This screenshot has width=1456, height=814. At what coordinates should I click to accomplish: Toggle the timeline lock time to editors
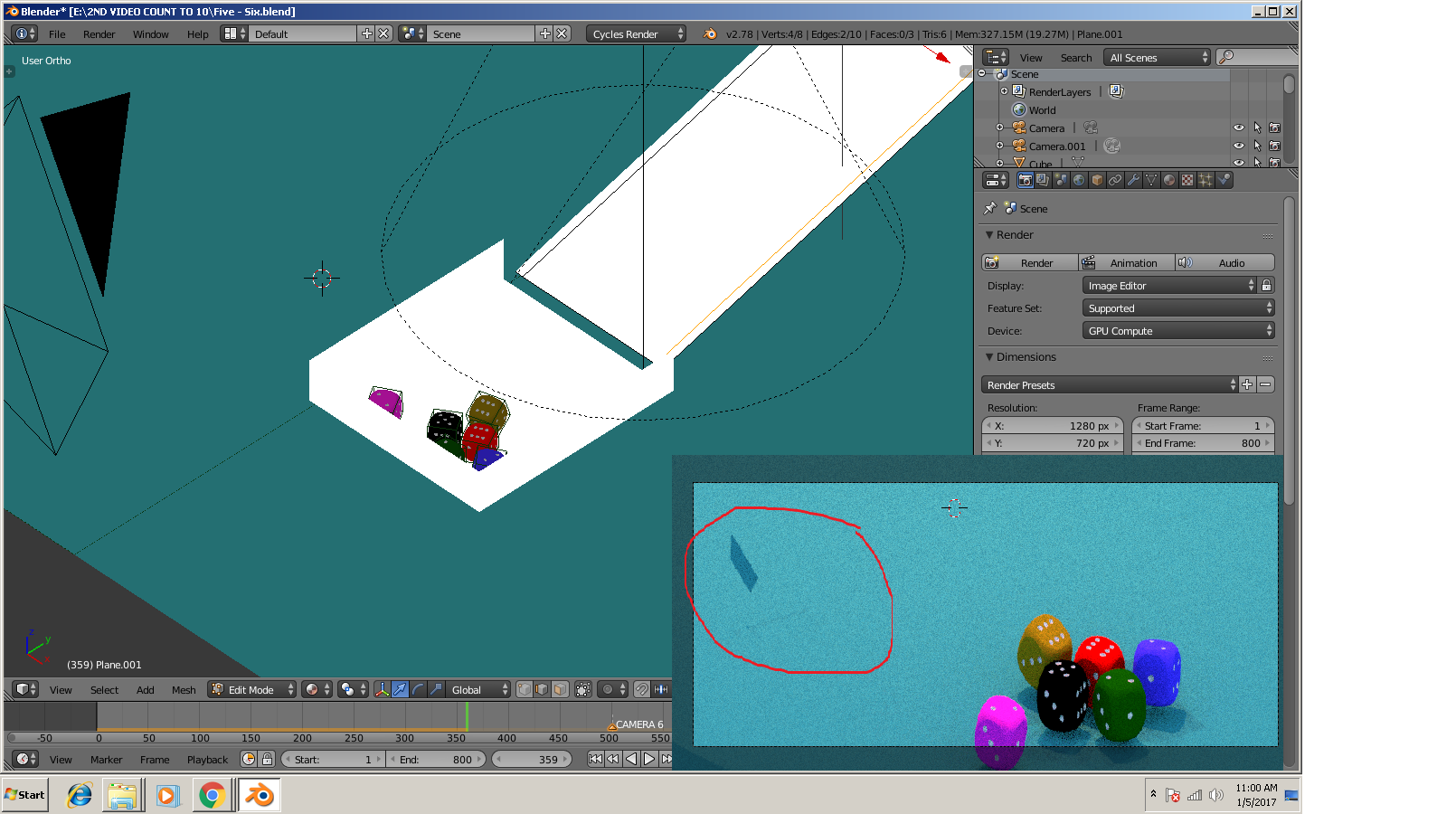(x=267, y=759)
